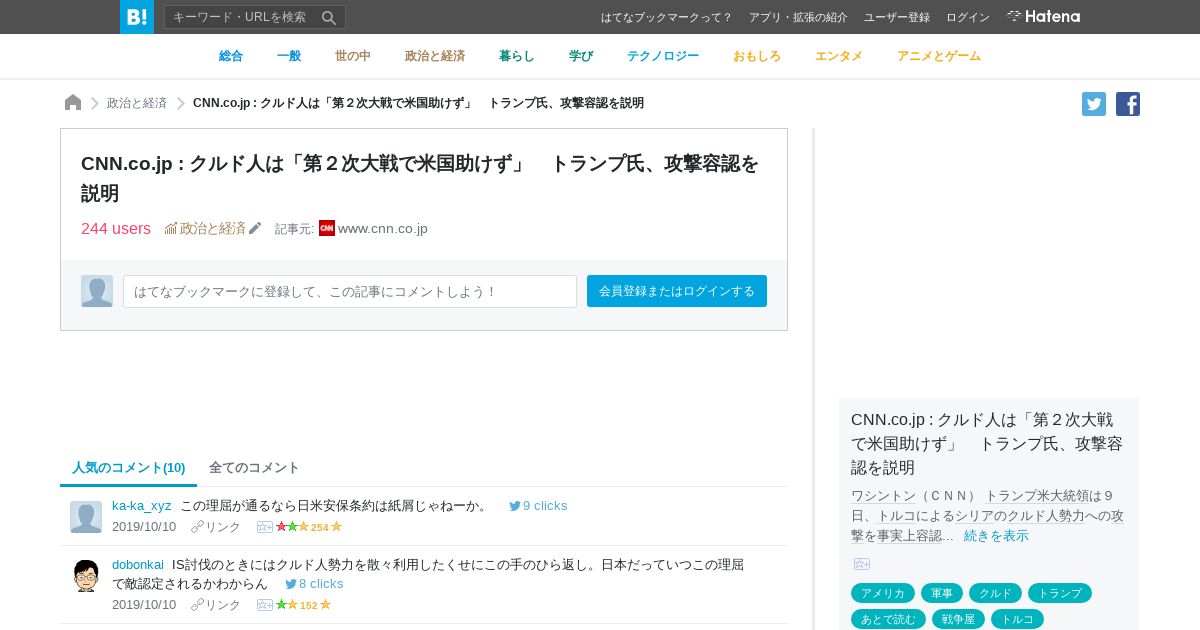Open エンタメ category tab
Screen dimensions: 1200x630
[x=839, y=56]
